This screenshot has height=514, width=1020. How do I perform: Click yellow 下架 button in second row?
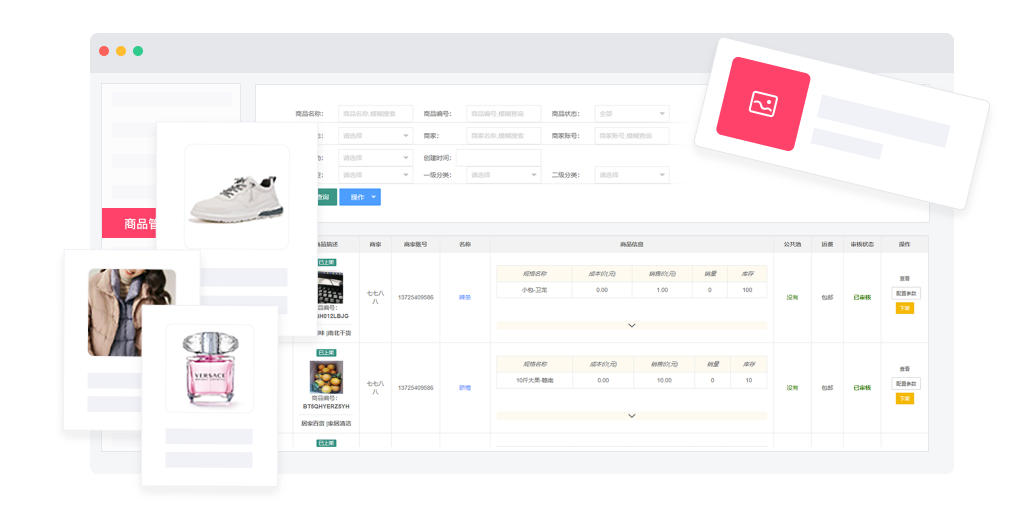905,398
